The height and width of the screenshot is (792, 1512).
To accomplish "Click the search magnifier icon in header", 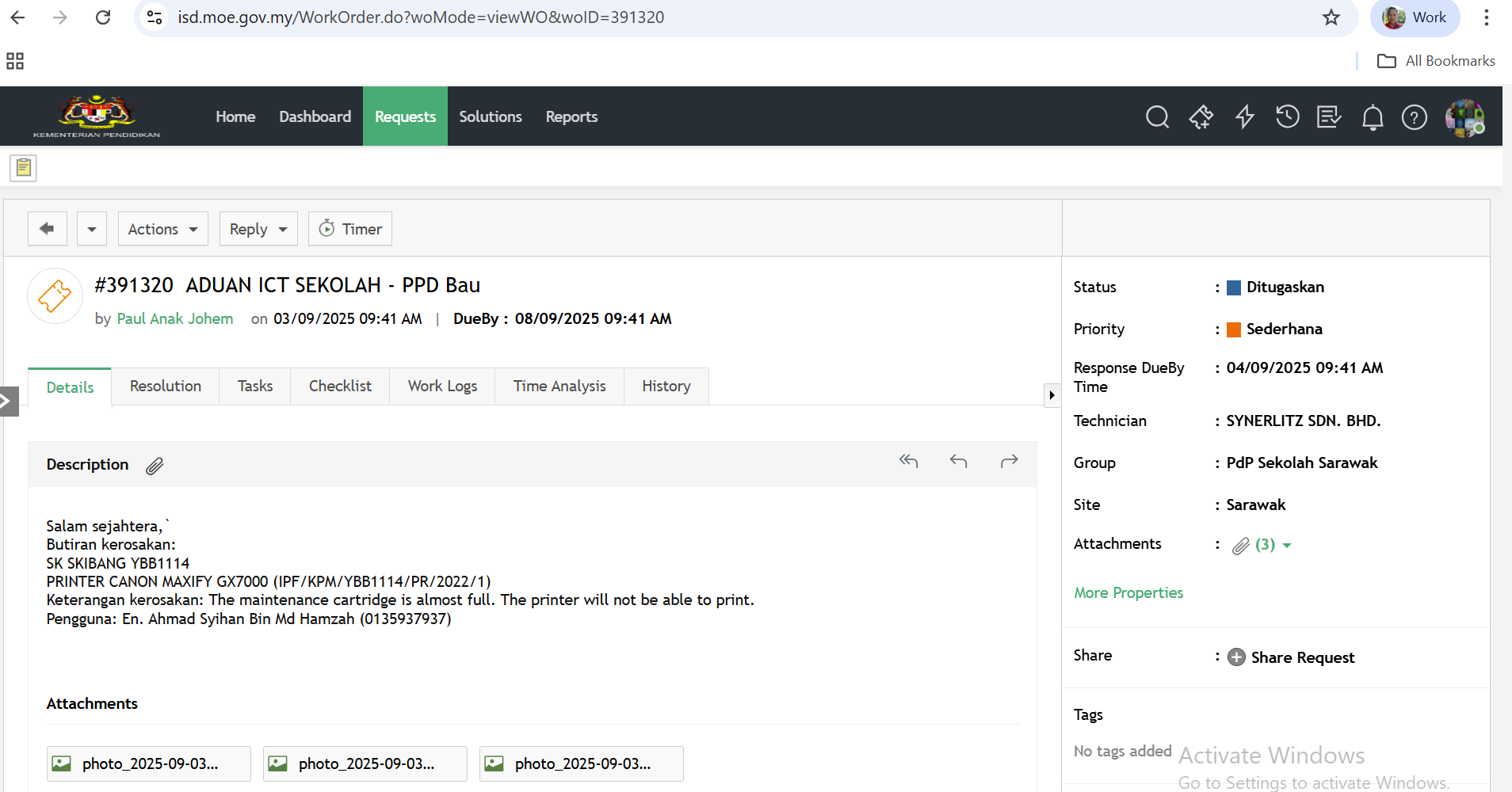I will click(x=1157, y=117).
